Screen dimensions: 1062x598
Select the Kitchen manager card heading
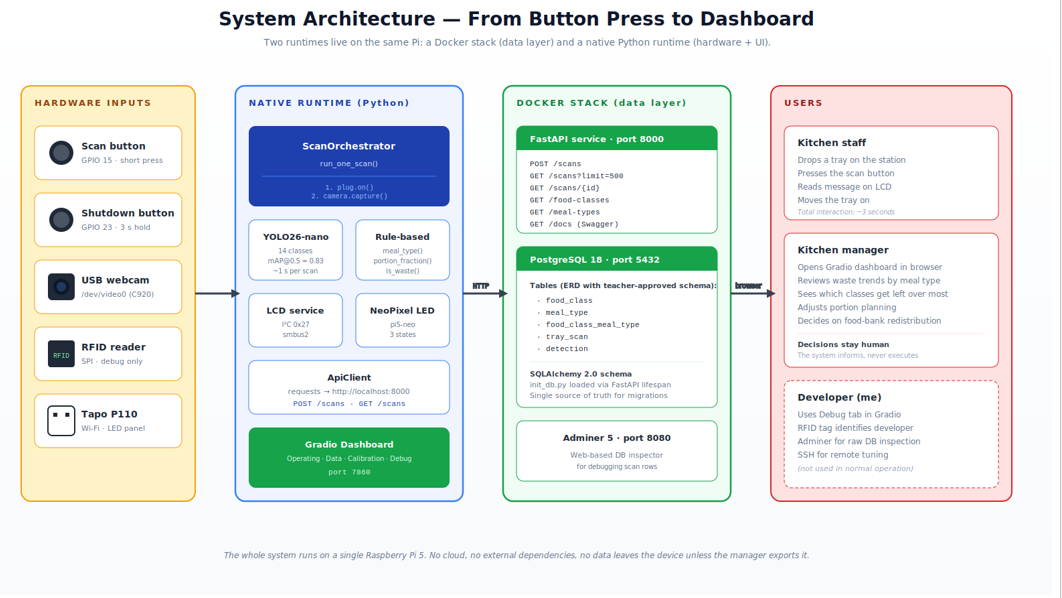point(843,250)
